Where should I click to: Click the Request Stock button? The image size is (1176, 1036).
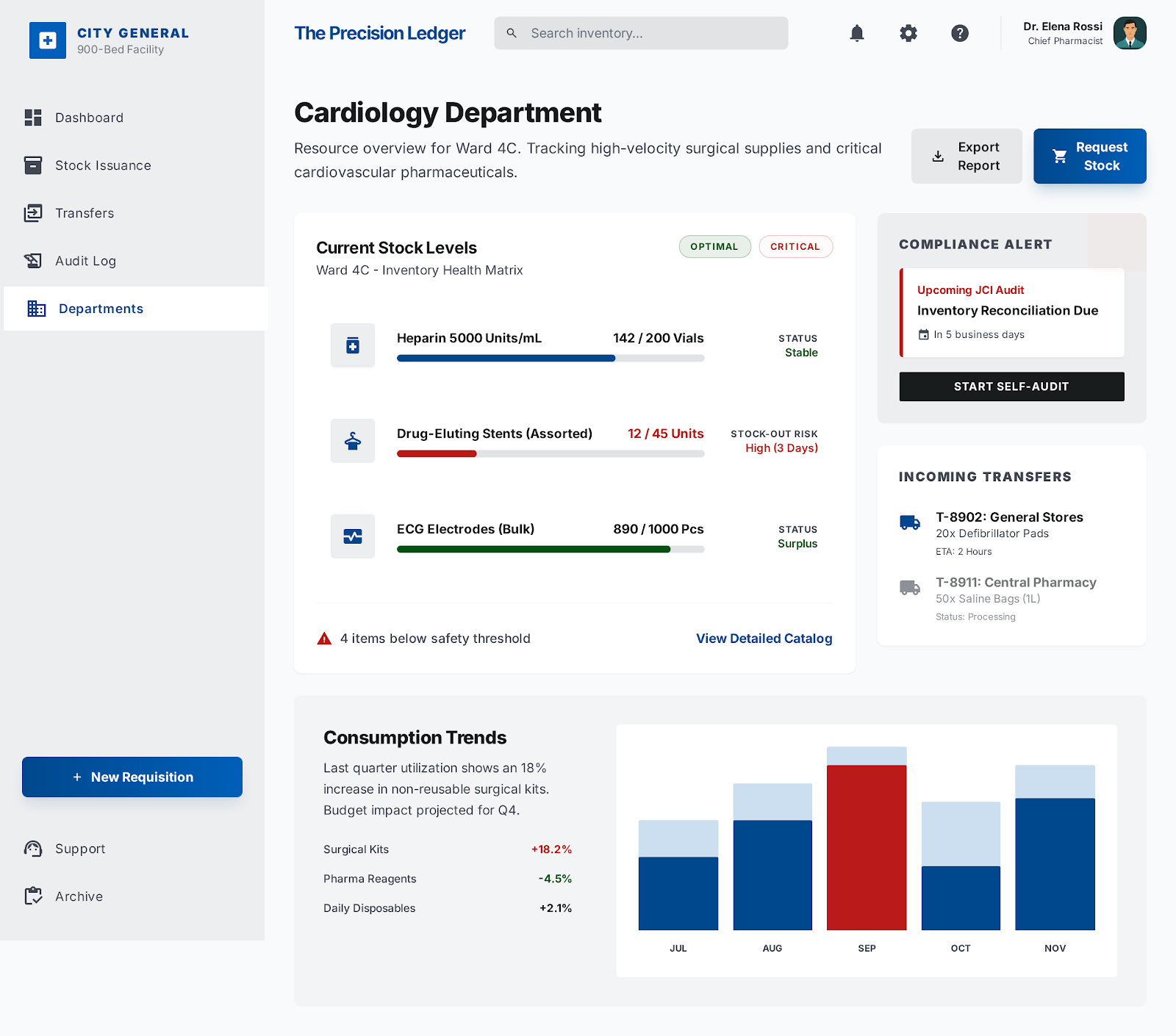click(x=1090, y=156)
